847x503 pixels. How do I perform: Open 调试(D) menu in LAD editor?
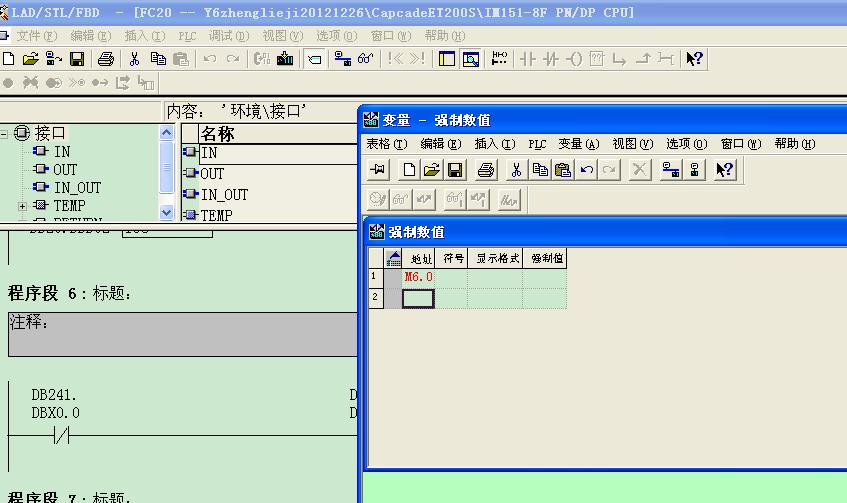pos(229,36)
